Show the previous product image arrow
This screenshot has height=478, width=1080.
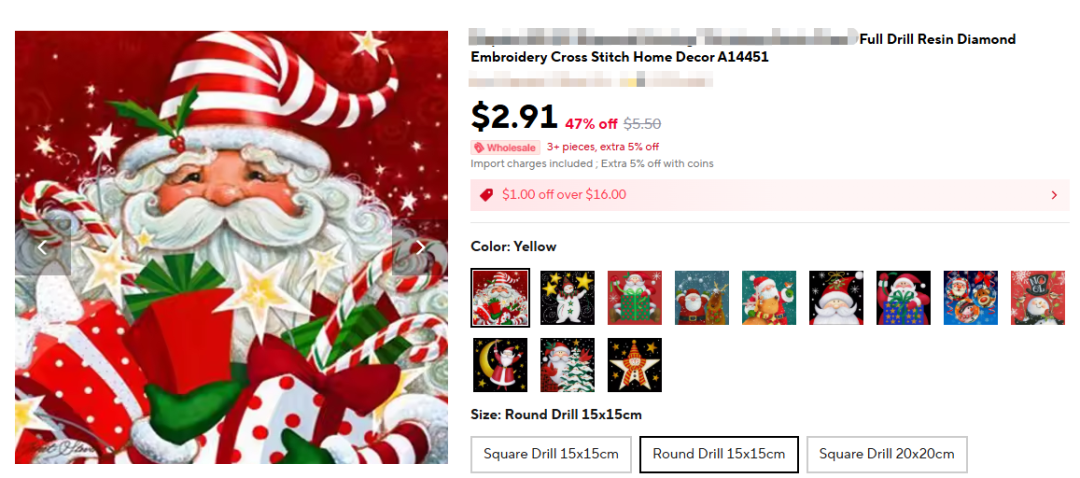coord(43,247)
